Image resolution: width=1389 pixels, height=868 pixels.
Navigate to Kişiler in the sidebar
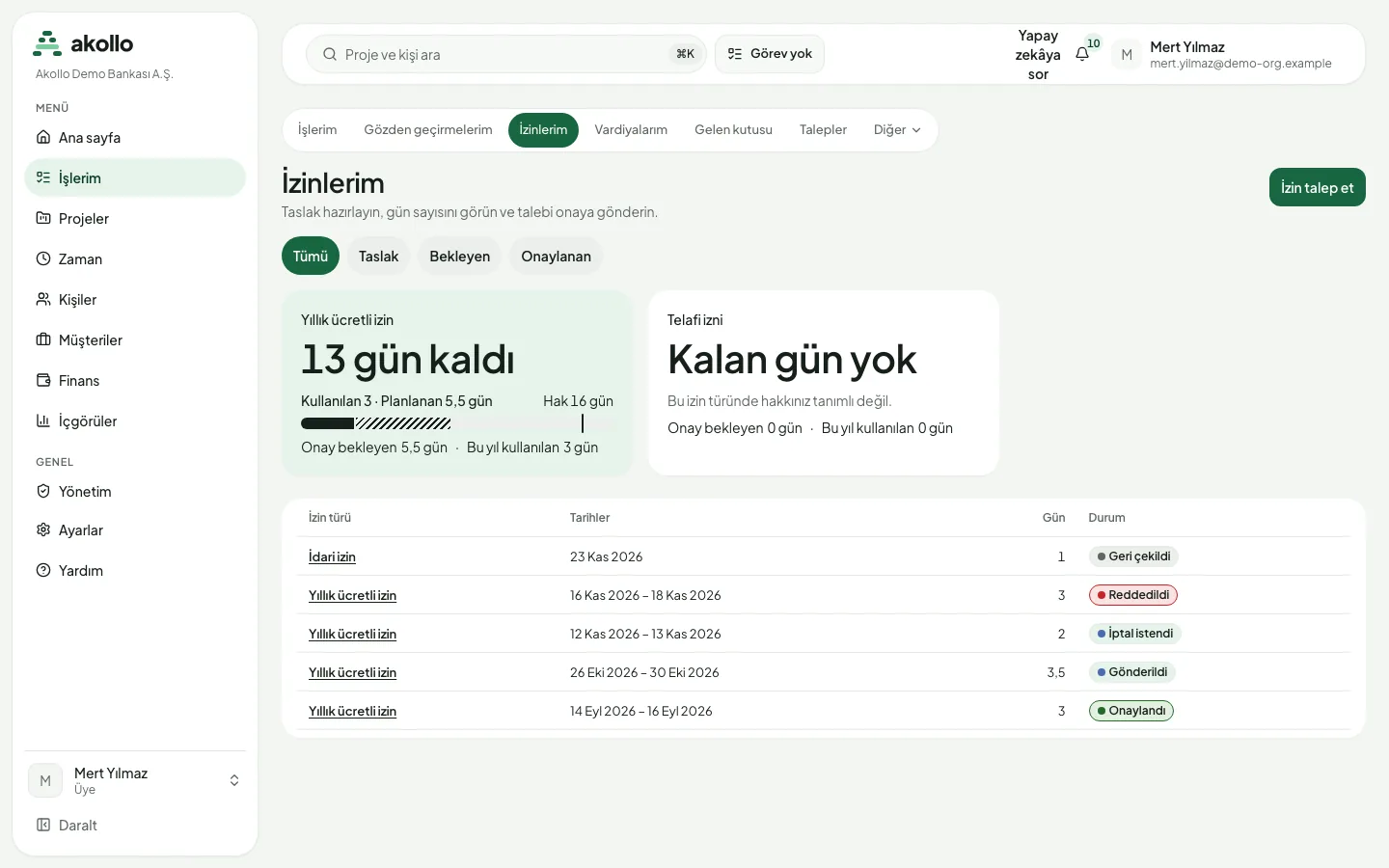tap(135, 300)
